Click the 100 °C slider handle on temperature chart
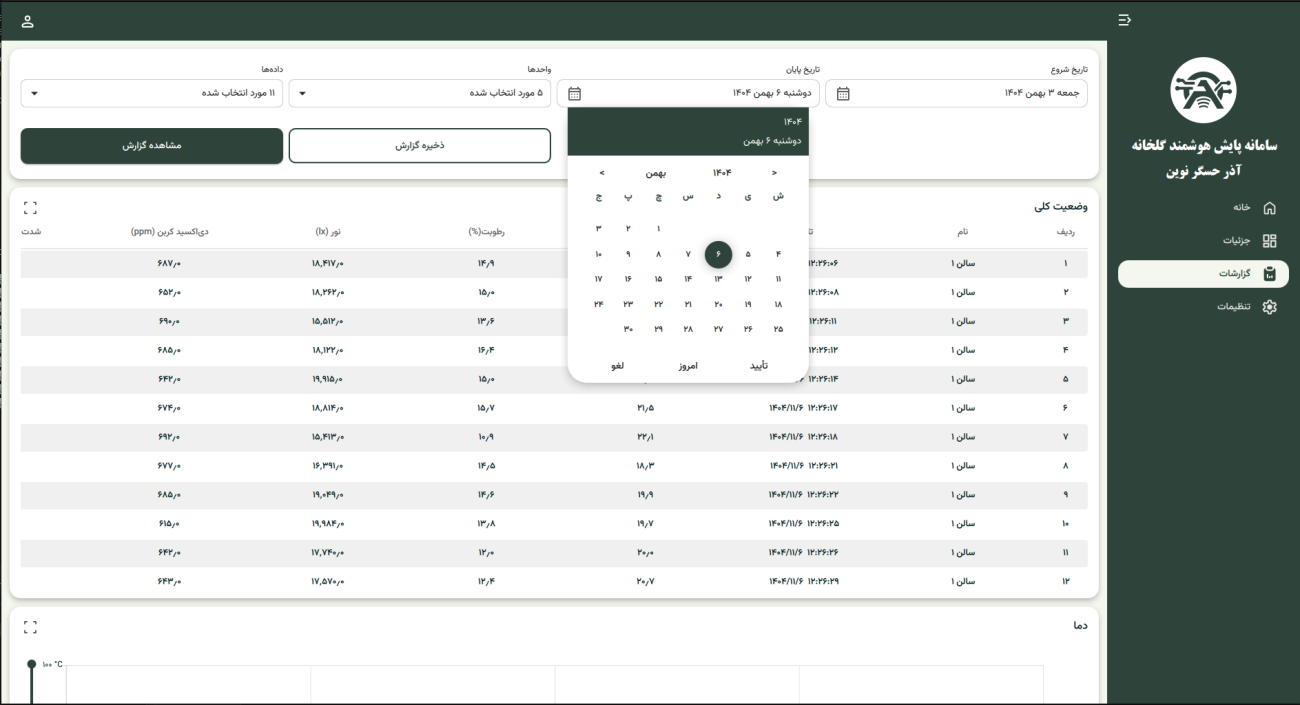1300x705 pixels. (x=32, y=664)
